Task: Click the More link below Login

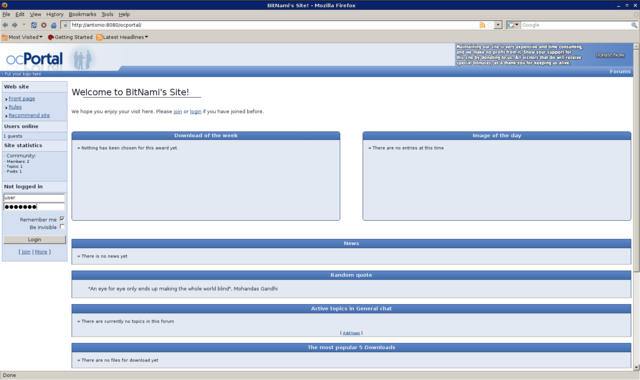Action: [x=41, y=252]
